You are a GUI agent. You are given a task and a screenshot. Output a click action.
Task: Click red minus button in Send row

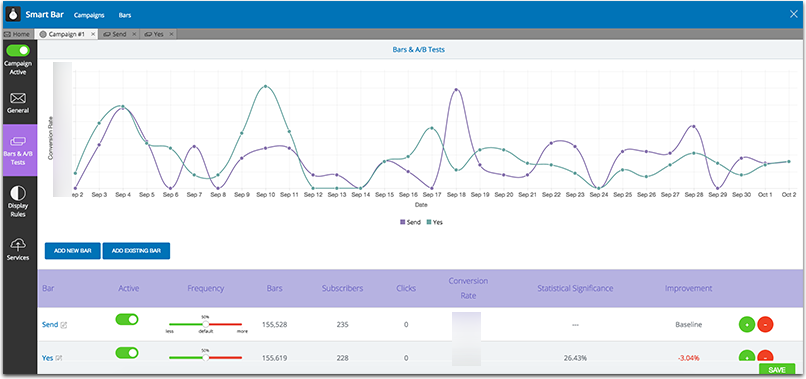tap(765, 324)
